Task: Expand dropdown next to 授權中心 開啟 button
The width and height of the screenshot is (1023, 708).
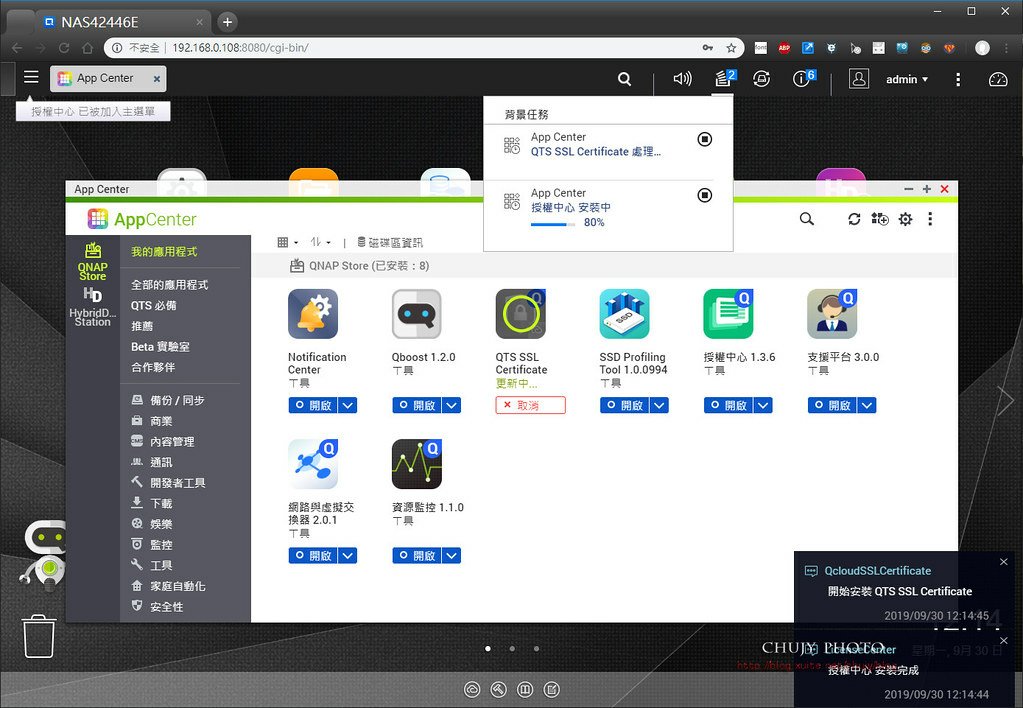Action: [763, 405]
